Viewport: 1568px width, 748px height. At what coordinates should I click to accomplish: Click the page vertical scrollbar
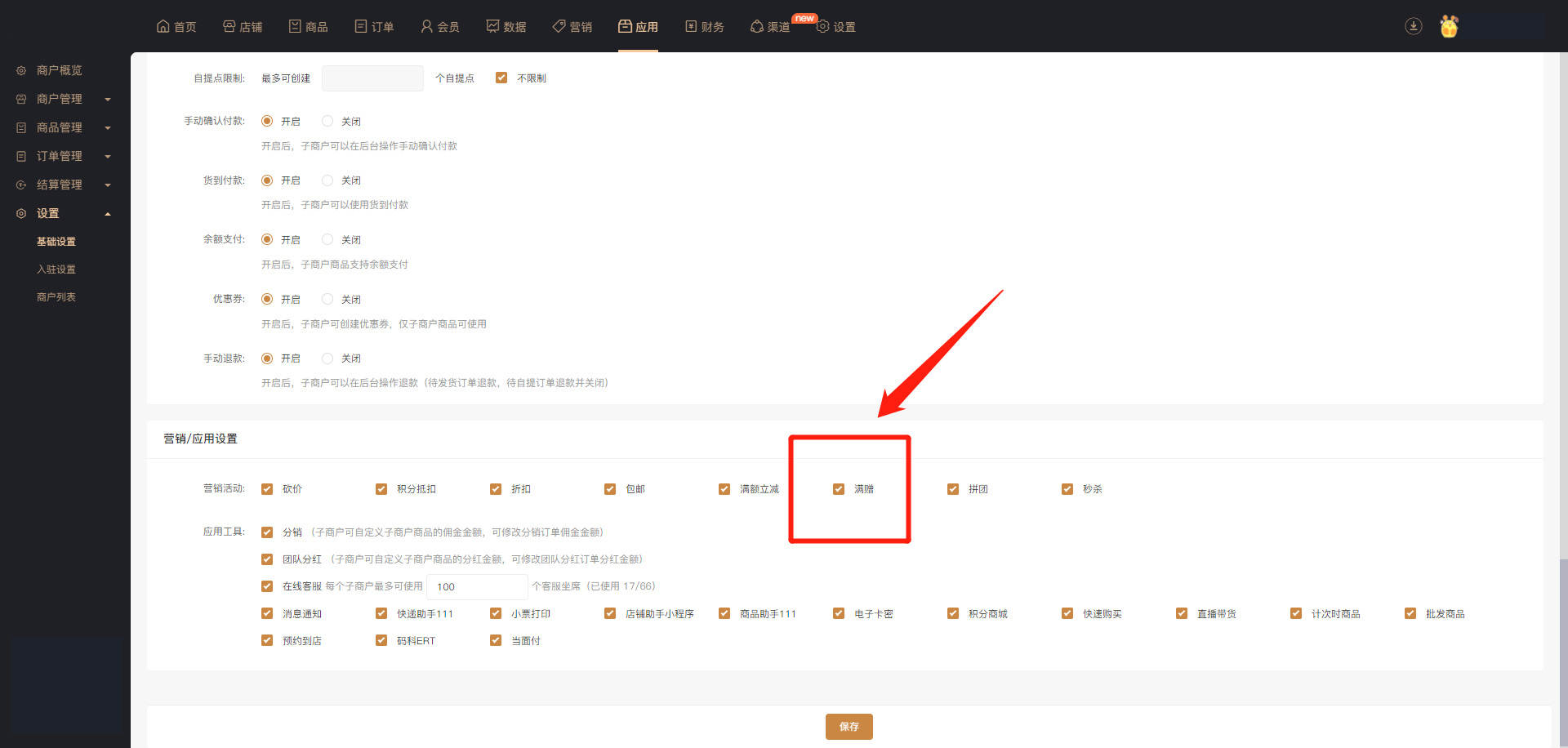(1563, 637)
